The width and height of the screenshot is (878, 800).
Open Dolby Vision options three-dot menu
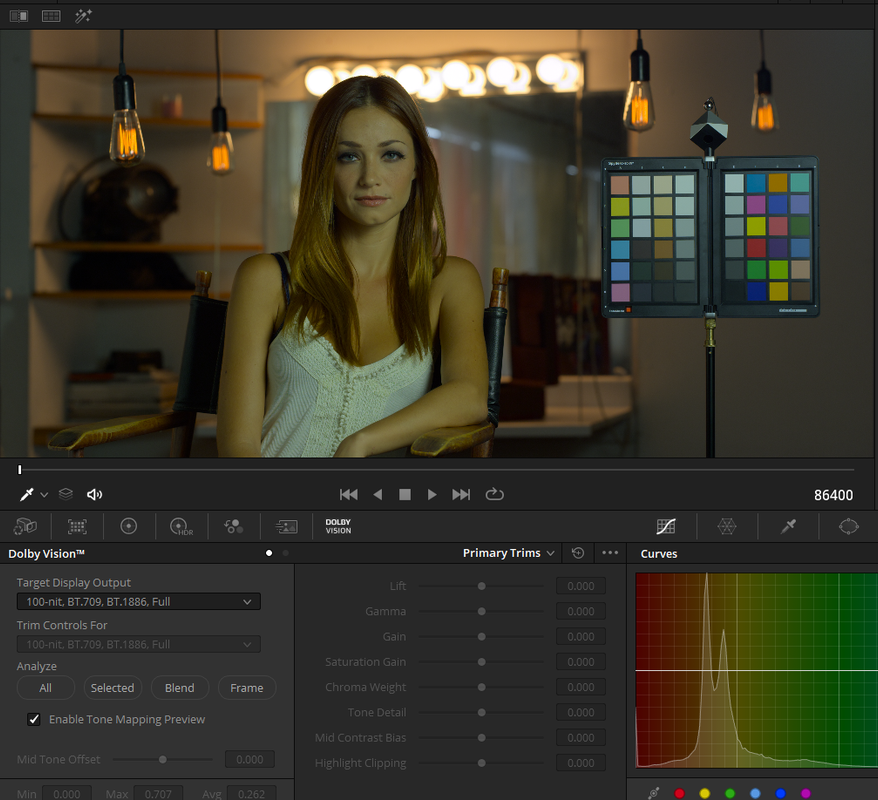coord(610,553)
